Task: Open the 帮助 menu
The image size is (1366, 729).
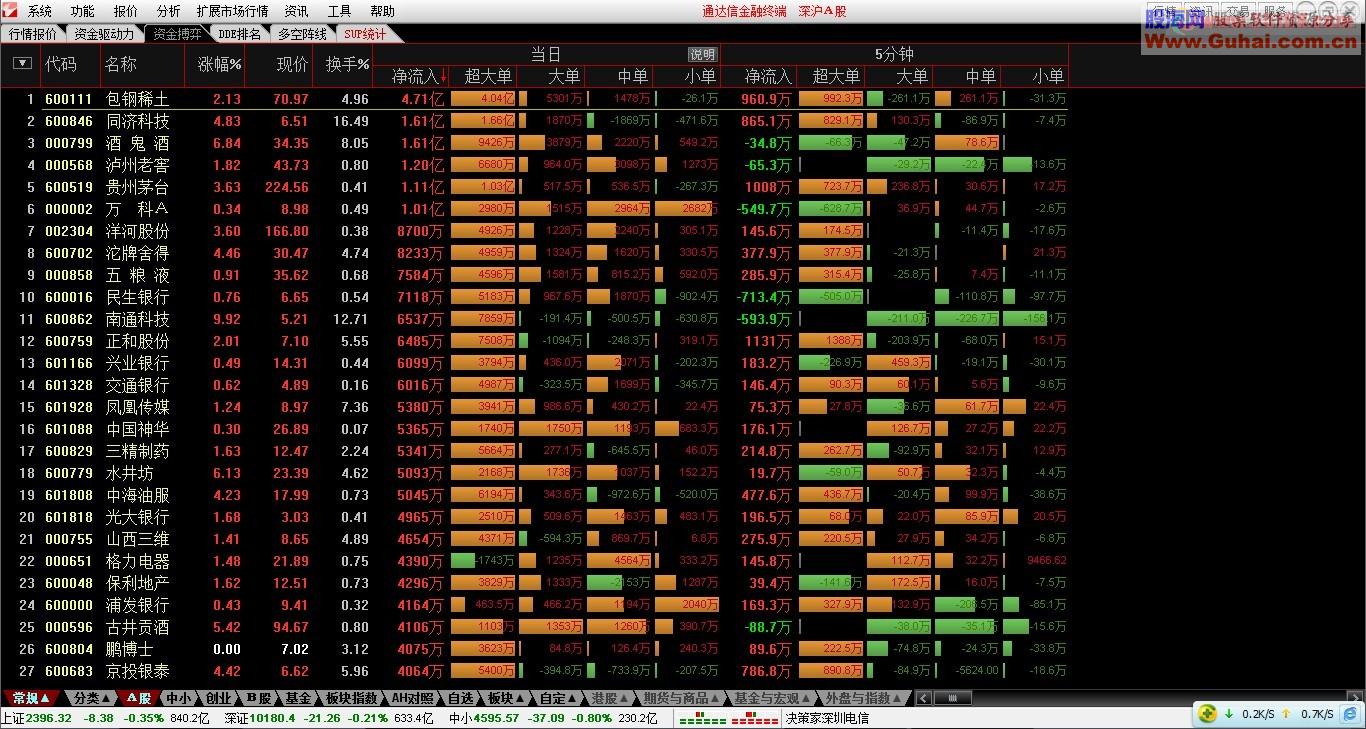Action: click(x=382, y=11)
